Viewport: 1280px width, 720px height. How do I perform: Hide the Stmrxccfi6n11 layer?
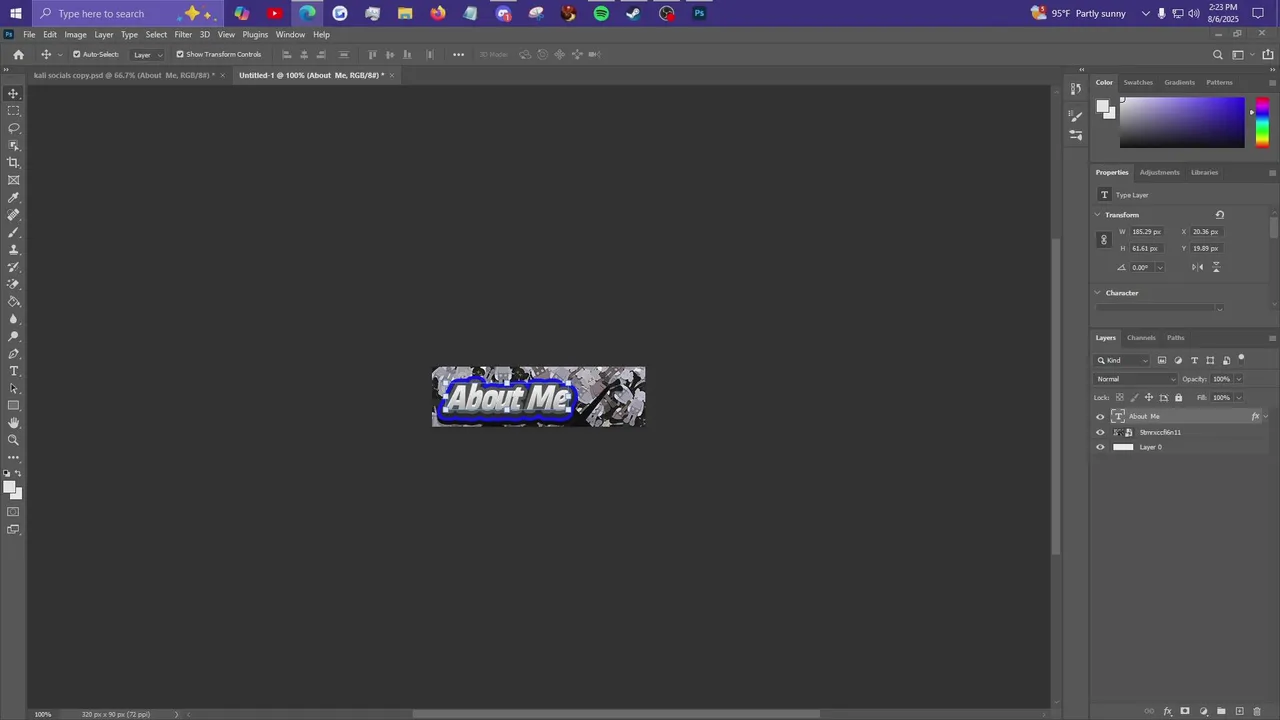[1100, 432]
